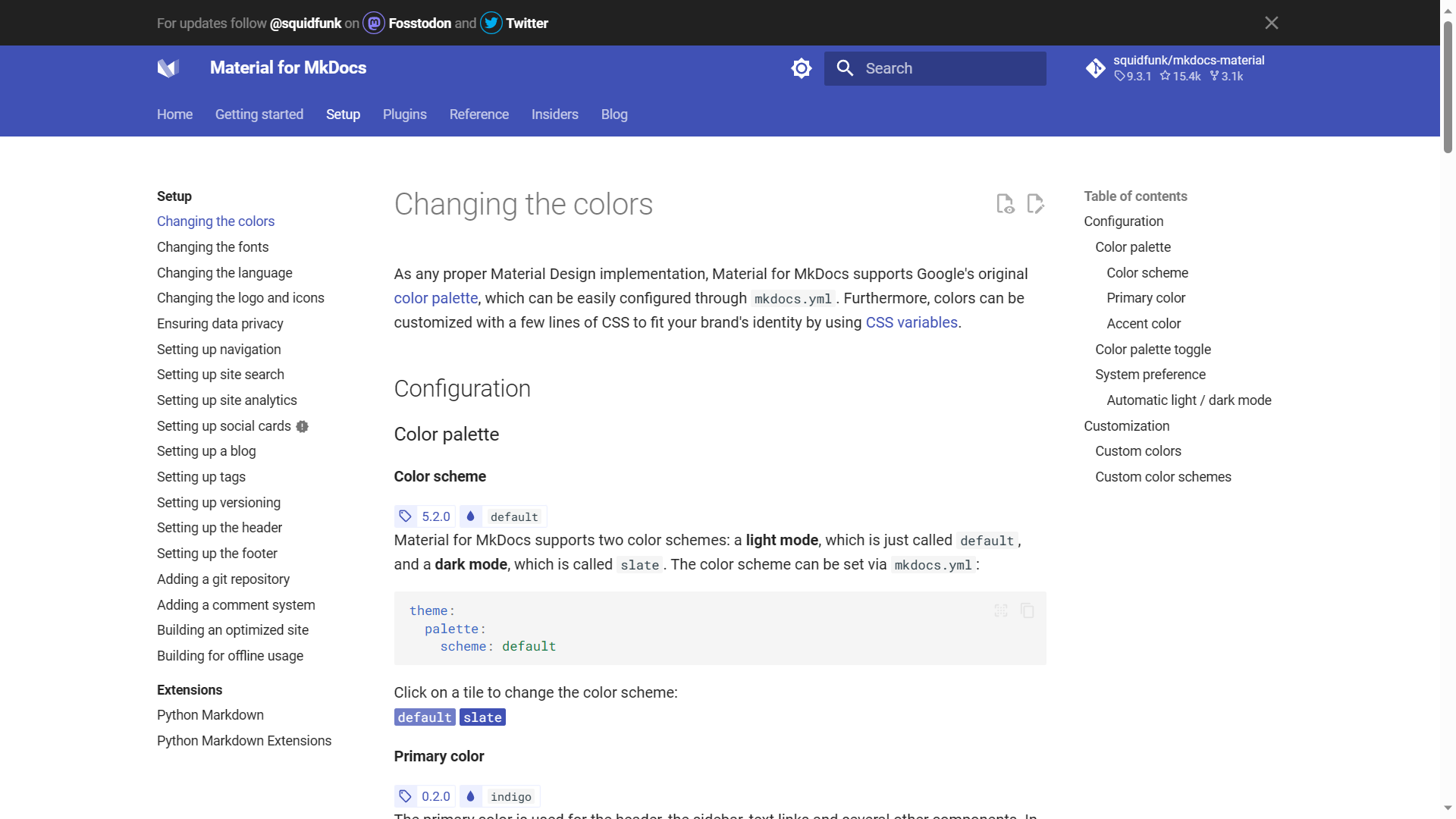Click the view source icon beside the page title

1005,204
